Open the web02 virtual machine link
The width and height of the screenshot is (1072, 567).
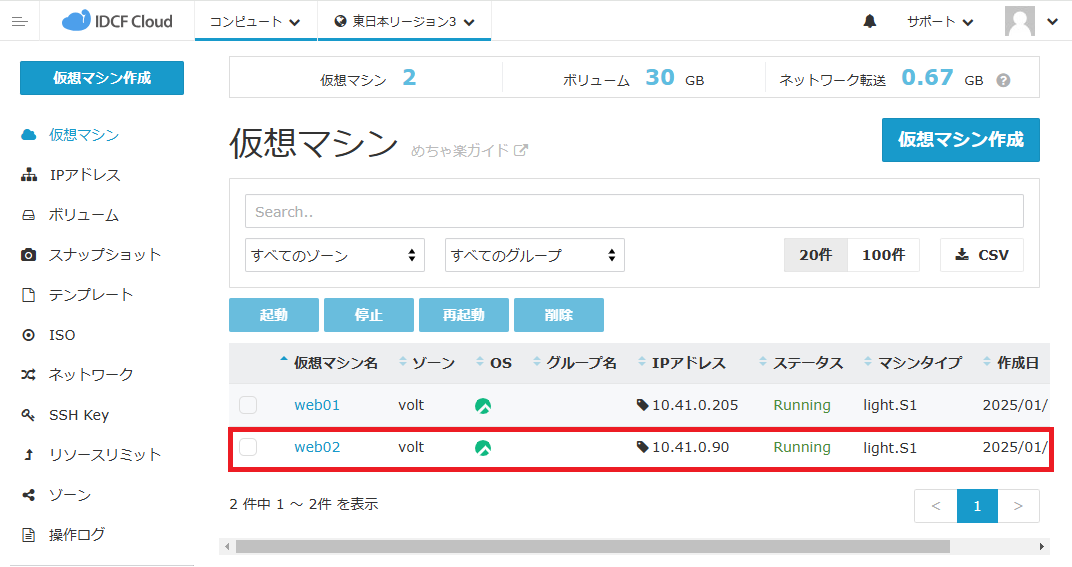317,447
